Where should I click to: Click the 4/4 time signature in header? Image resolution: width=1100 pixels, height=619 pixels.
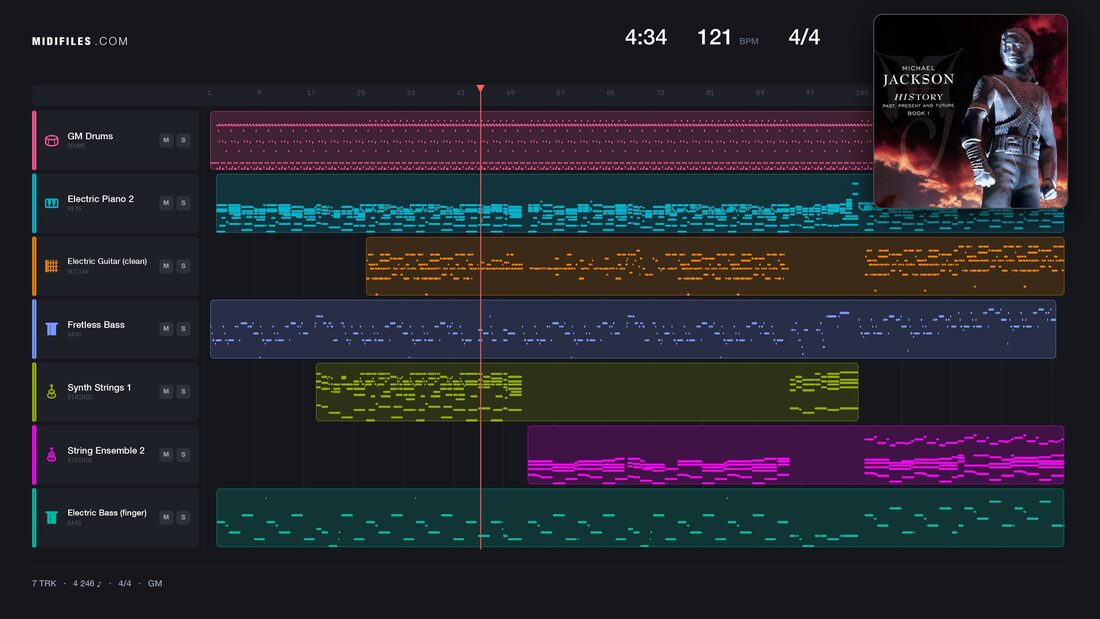(804, 37)
